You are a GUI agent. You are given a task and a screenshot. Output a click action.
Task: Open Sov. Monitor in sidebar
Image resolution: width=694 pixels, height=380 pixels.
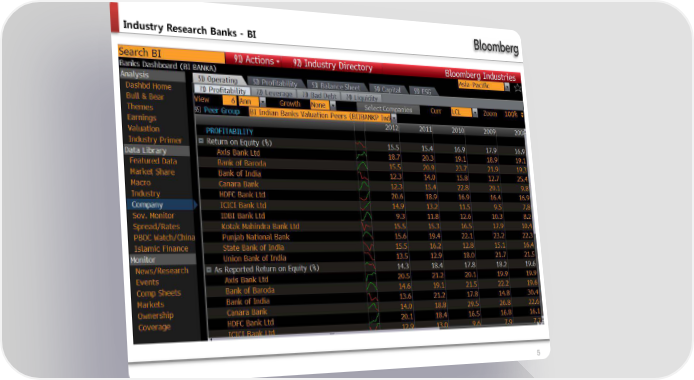(153, 215)
